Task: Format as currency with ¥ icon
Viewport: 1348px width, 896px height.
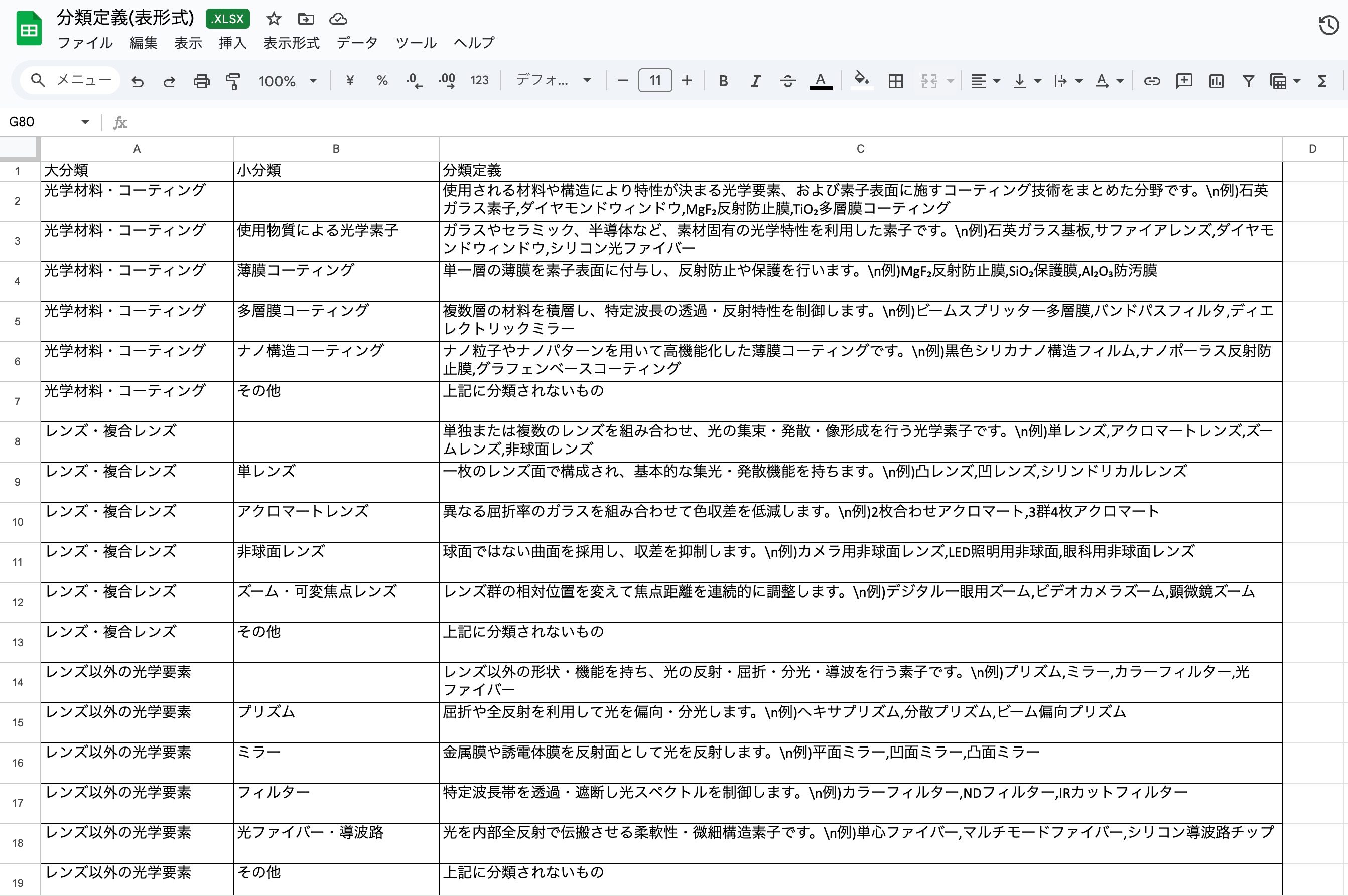Action: 350,81
